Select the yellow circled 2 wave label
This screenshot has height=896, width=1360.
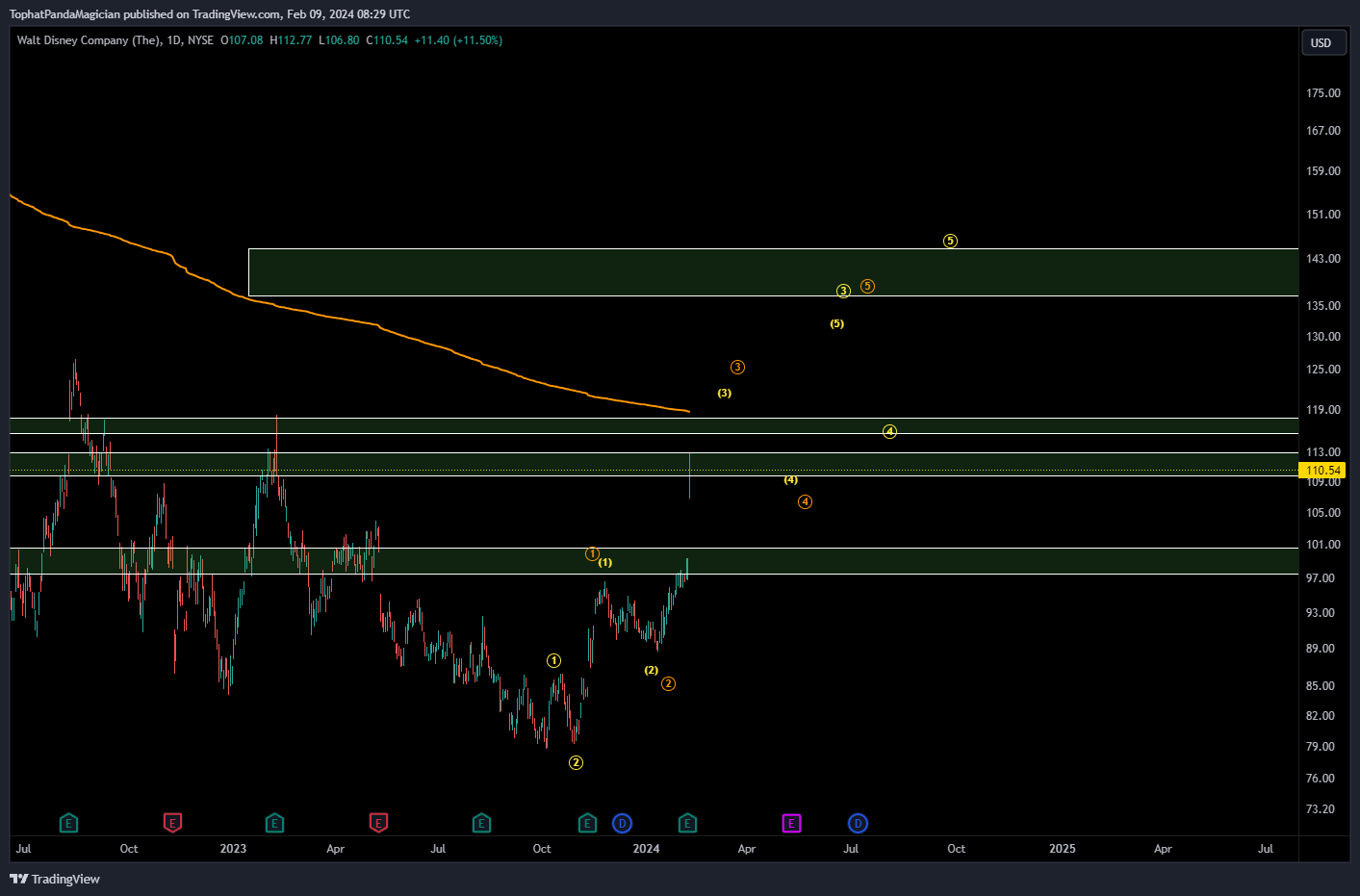576,762
